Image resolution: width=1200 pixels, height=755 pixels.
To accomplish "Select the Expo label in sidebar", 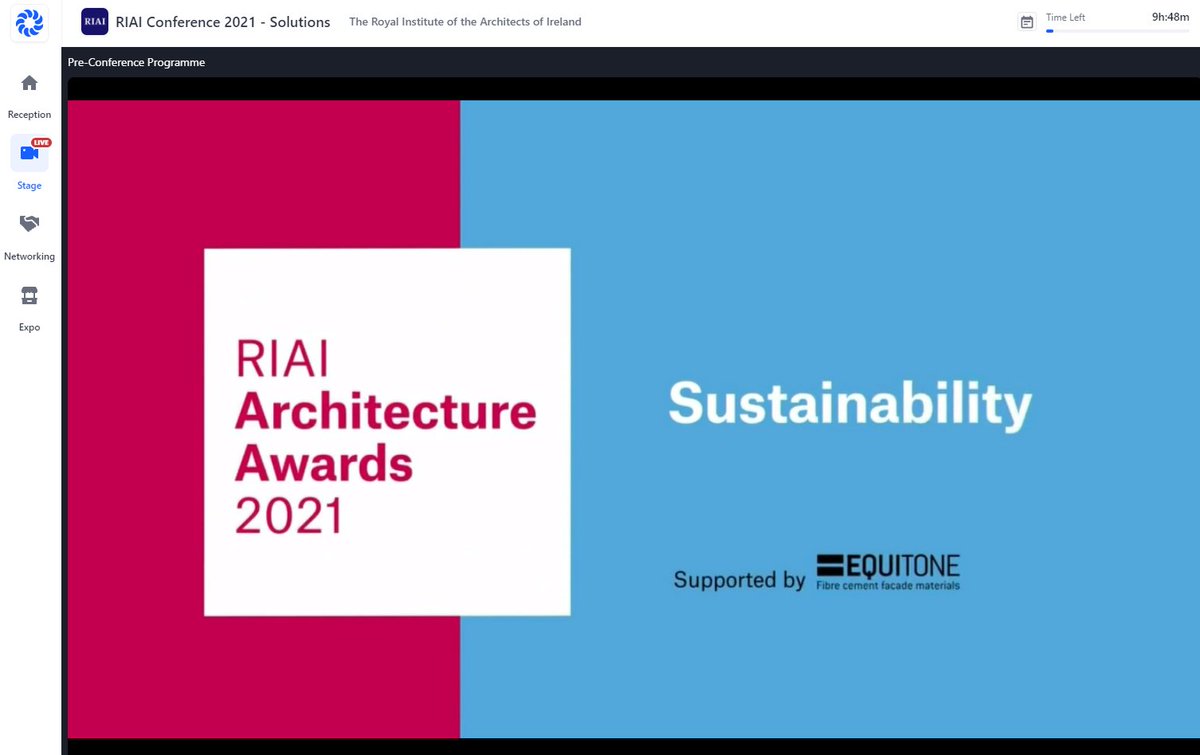I will pos(29,328).
